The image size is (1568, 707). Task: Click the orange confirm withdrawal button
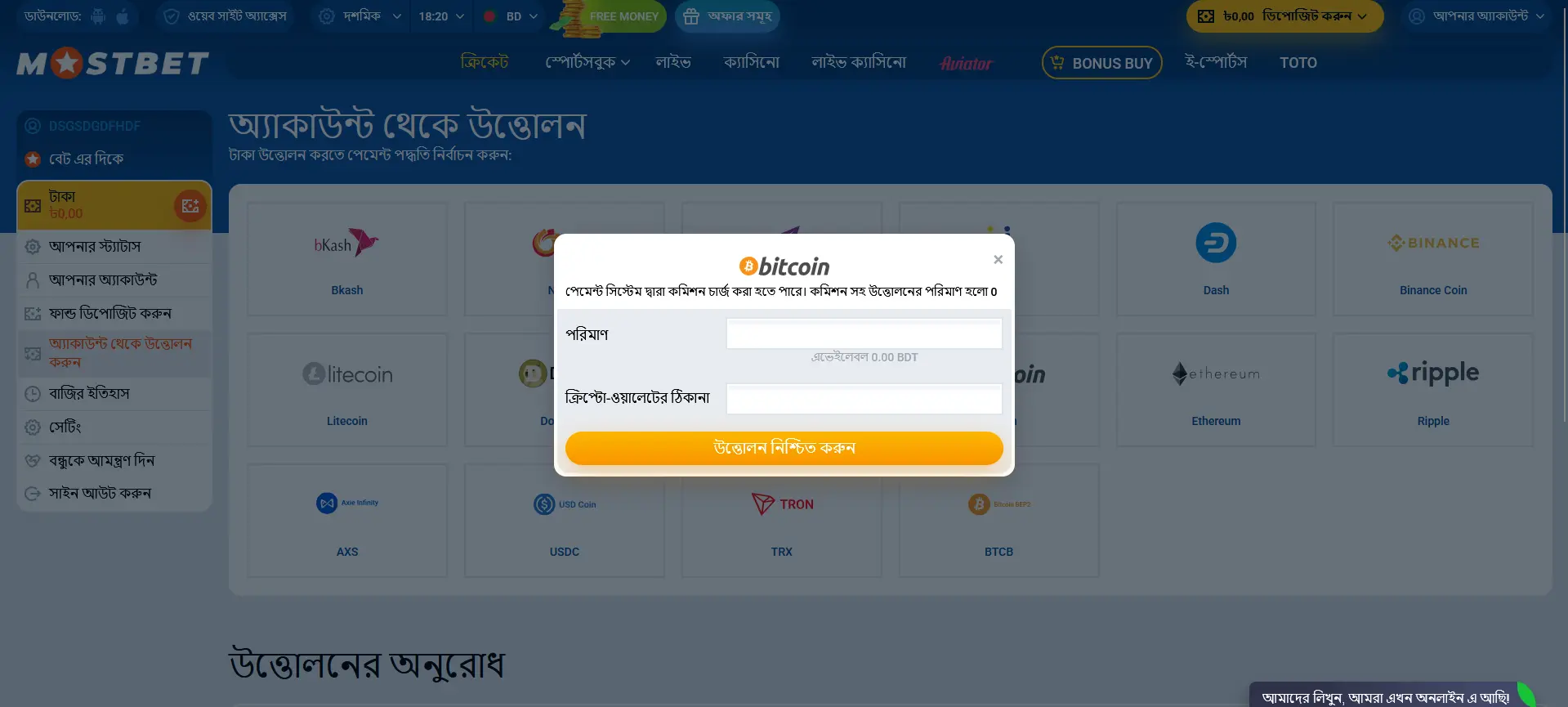(784, 448)
